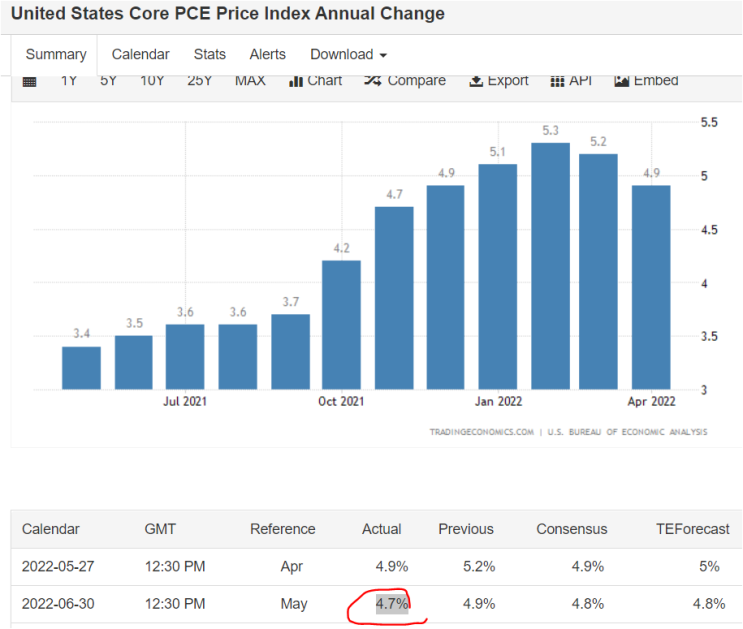Click the bar labeled 3.5

click(134, 363)
